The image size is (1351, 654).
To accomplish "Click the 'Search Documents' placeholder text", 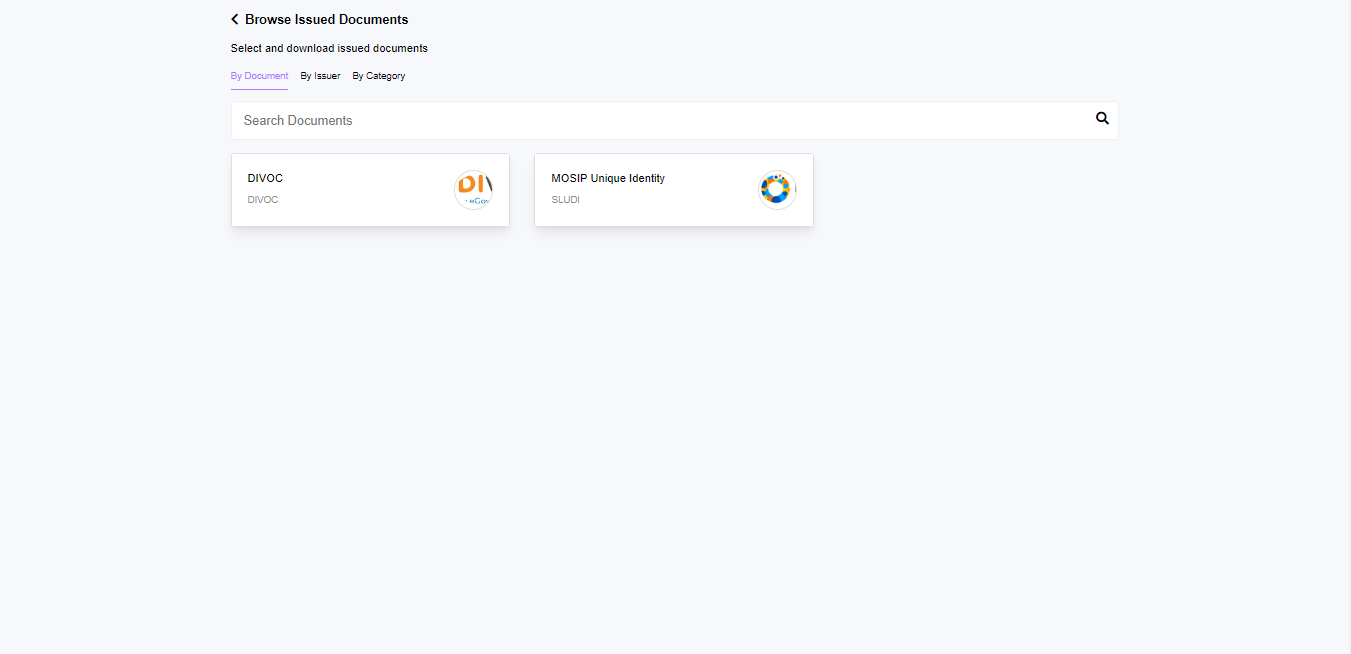I will coord(298,120).
